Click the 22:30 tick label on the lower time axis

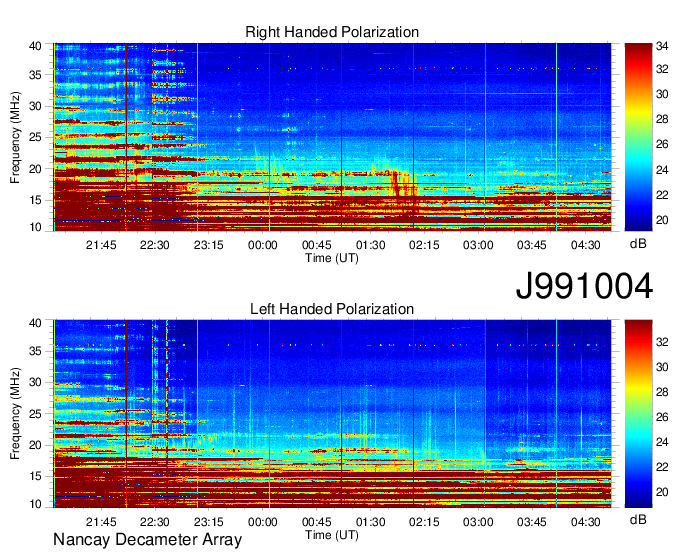pos(155,522)
